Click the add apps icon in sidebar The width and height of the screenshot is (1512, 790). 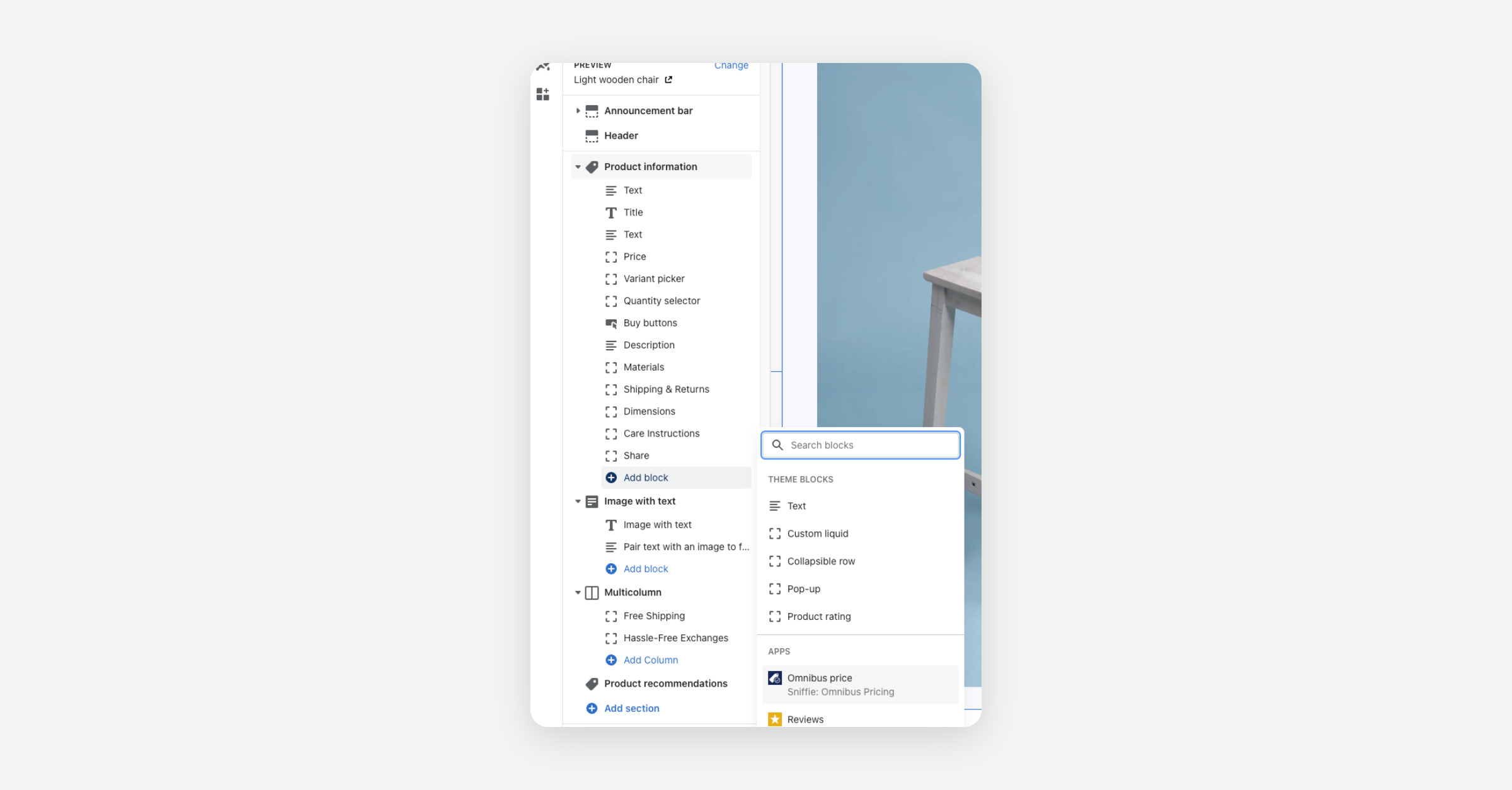point(542,94)
